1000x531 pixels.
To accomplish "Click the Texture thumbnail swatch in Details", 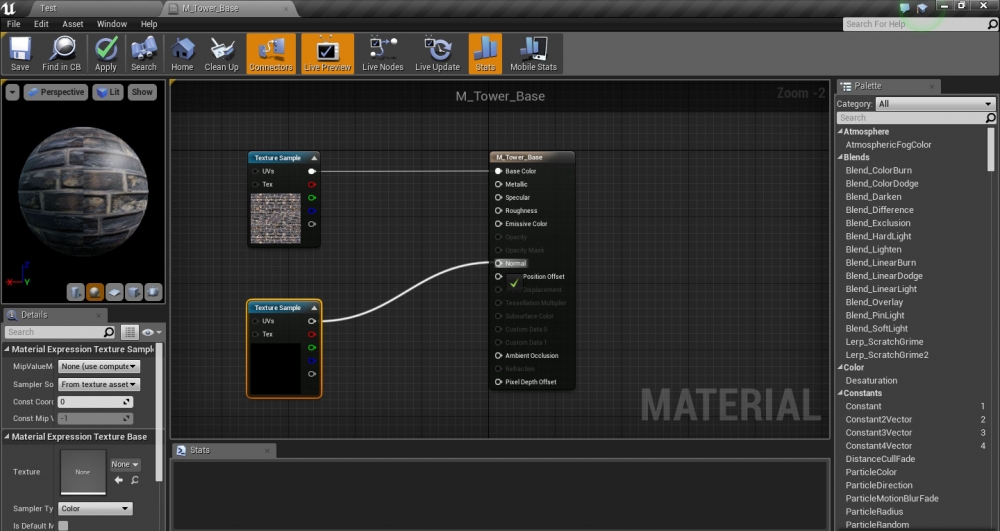I will (x=83, y=471).
